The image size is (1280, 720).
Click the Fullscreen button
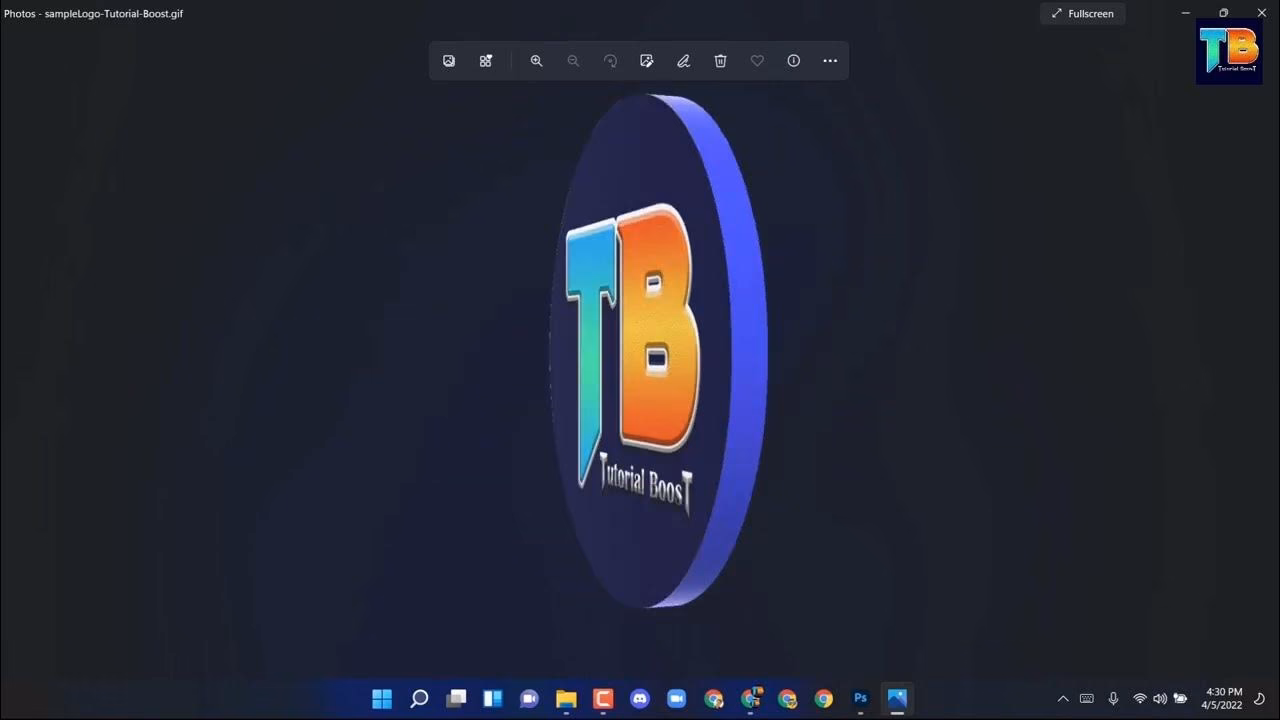1083,13
